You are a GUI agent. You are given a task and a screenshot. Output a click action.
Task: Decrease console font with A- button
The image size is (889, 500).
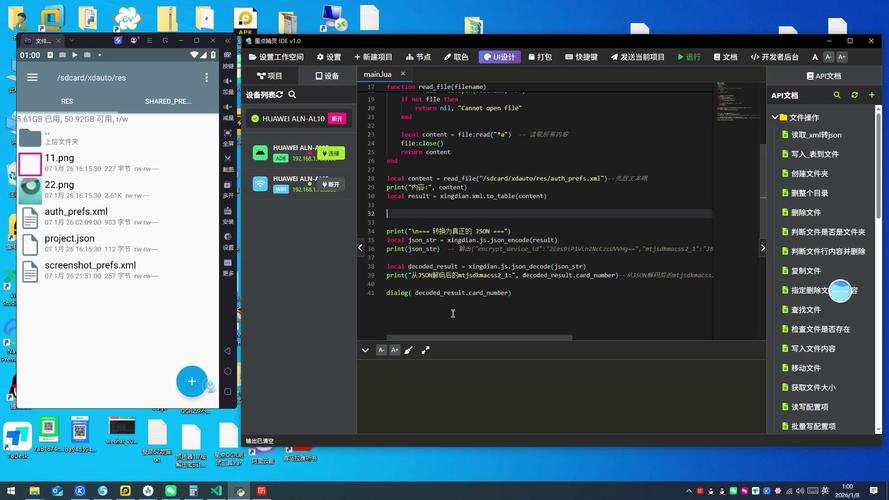(381, 350)
